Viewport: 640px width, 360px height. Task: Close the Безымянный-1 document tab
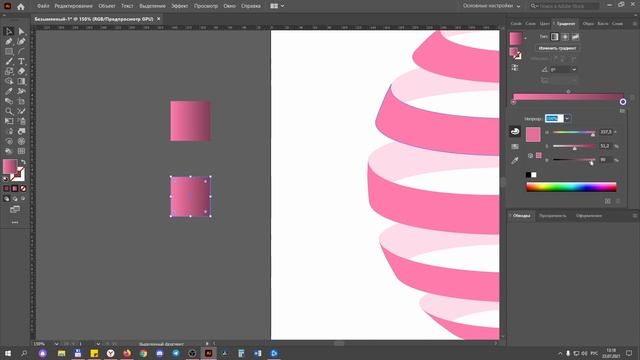pos(159,19)
